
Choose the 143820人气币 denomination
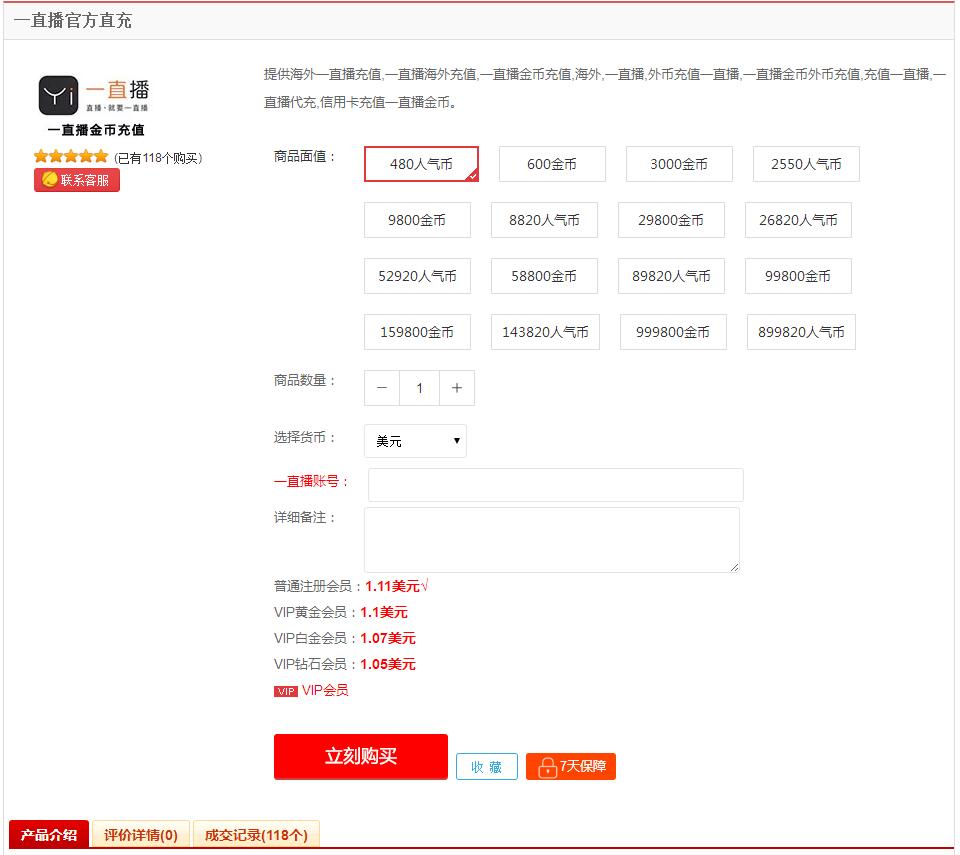(545, 332)
